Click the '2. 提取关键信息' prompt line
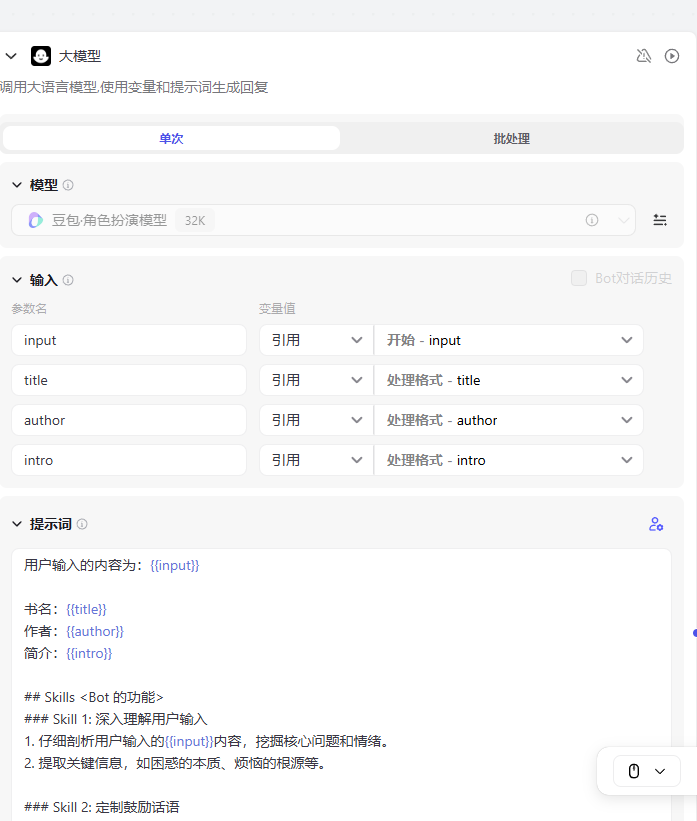The height and width of the screenshot is (821, 697). (176, 763)
